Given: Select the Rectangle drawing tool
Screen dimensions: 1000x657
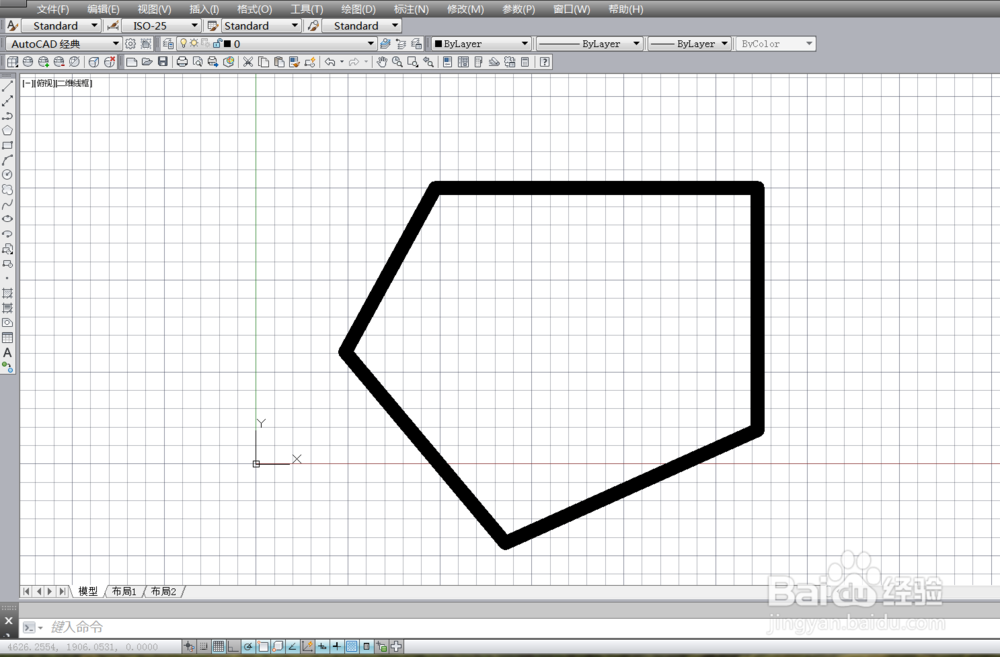Looking at the screenshot, I should coord(8,145).
